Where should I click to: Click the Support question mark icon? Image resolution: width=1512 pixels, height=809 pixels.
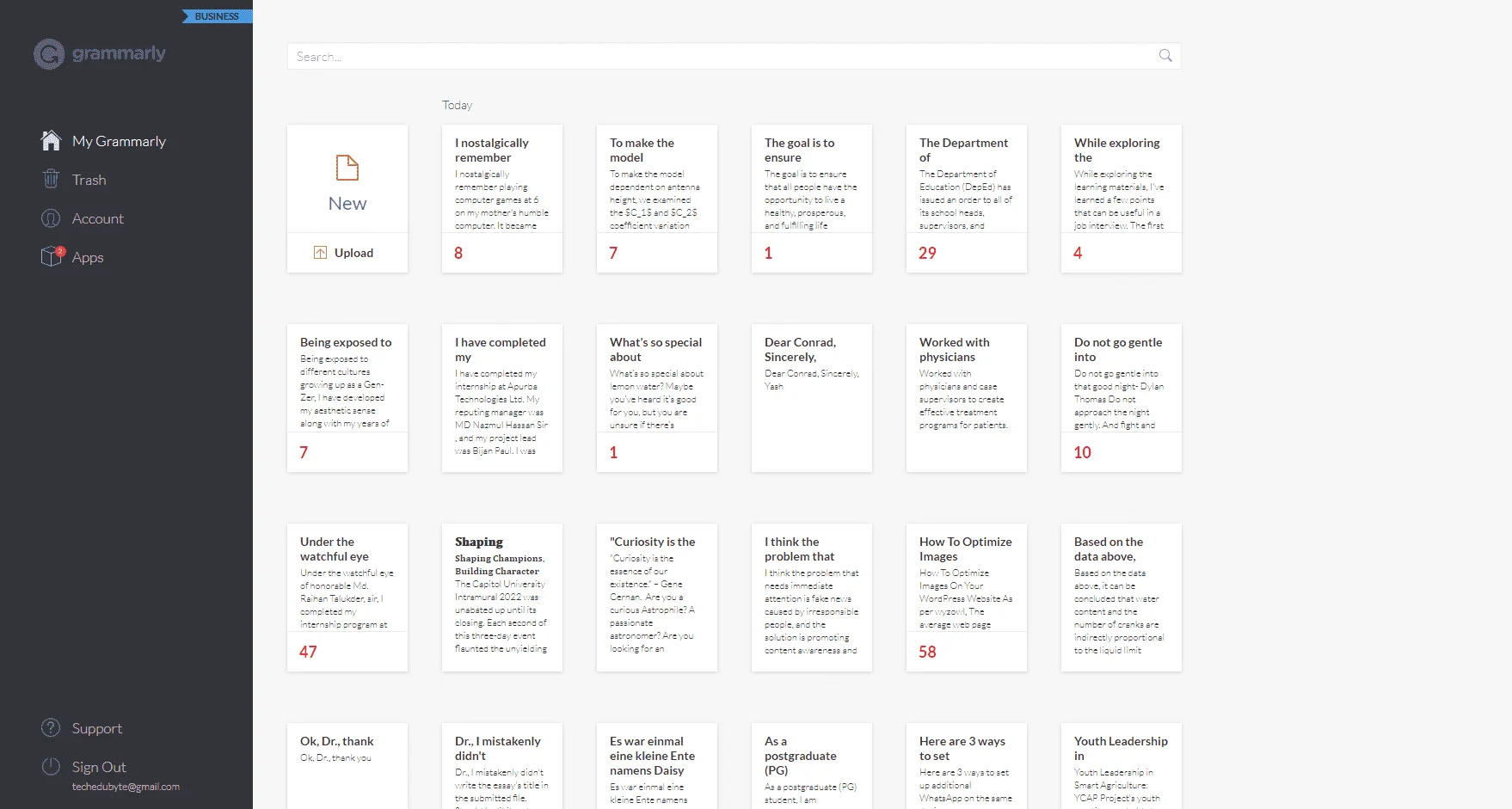coord(51,727)
